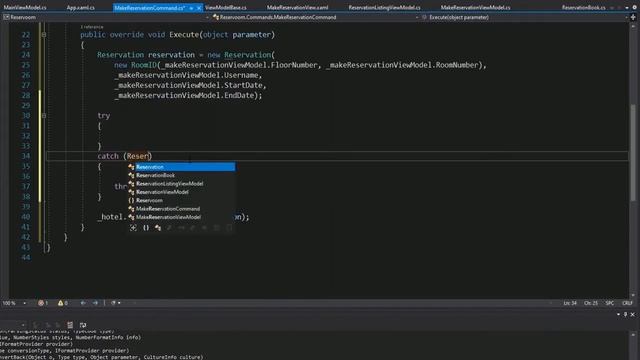Click the _hotel field on line 40
Image resolution: width=640 pixels, height=360 pixels.
point(110,217)
